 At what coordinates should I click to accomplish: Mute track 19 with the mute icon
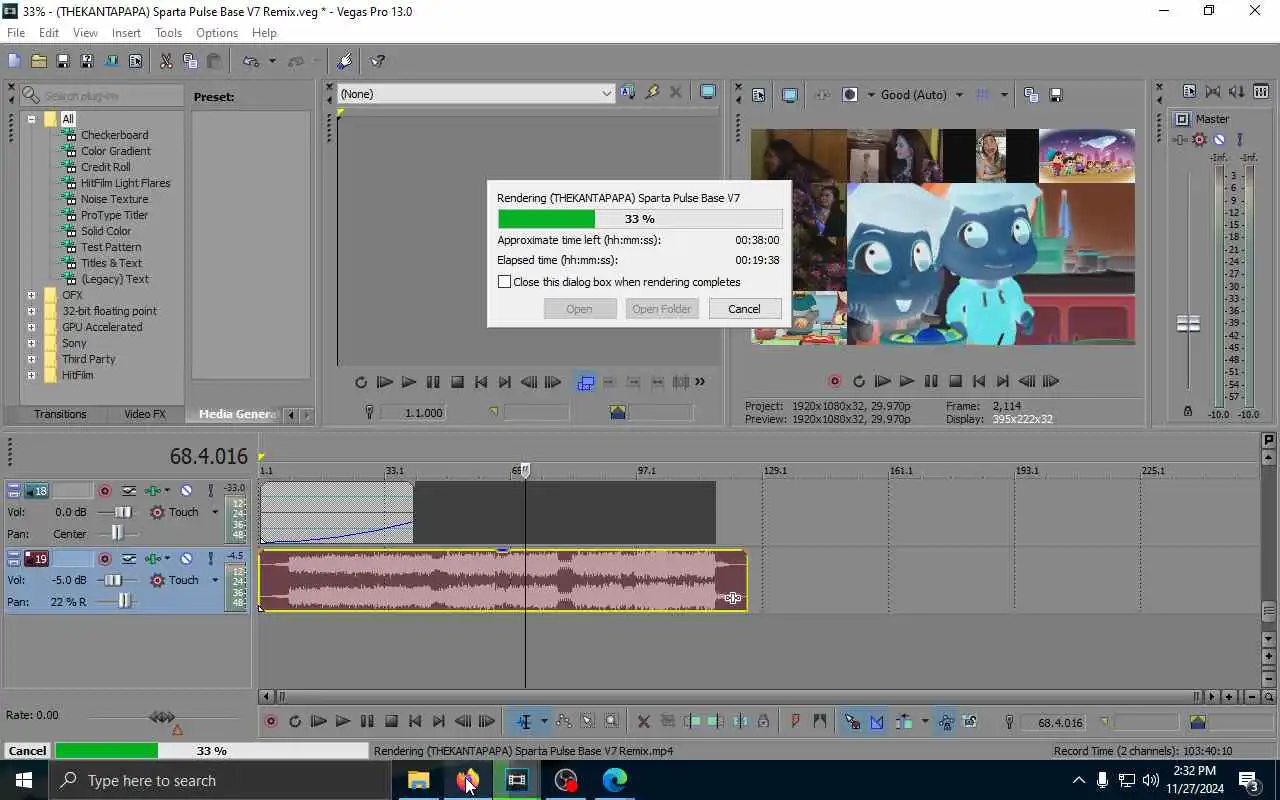(x=186, y=559)
